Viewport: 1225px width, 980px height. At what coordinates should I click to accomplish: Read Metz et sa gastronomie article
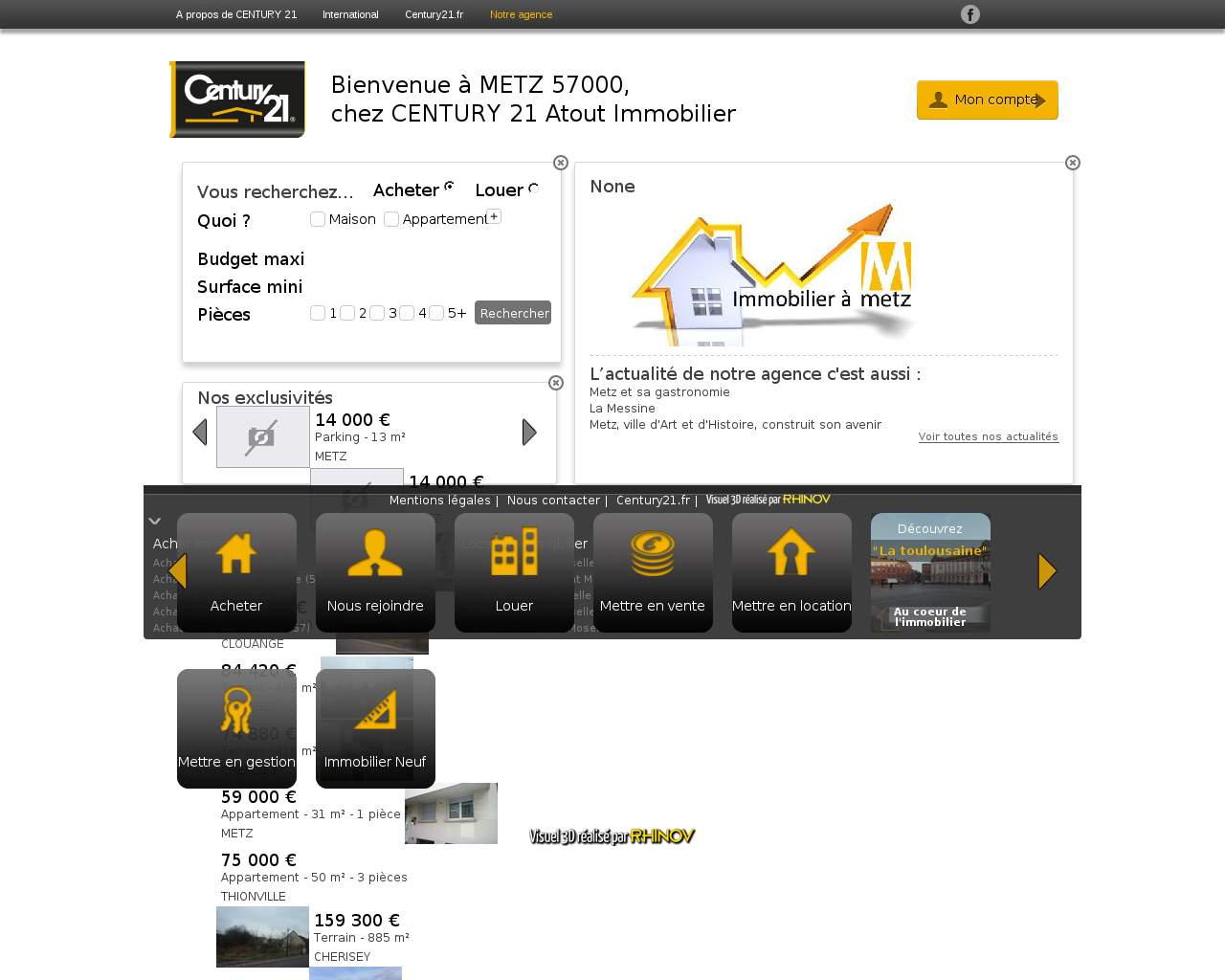659,392
